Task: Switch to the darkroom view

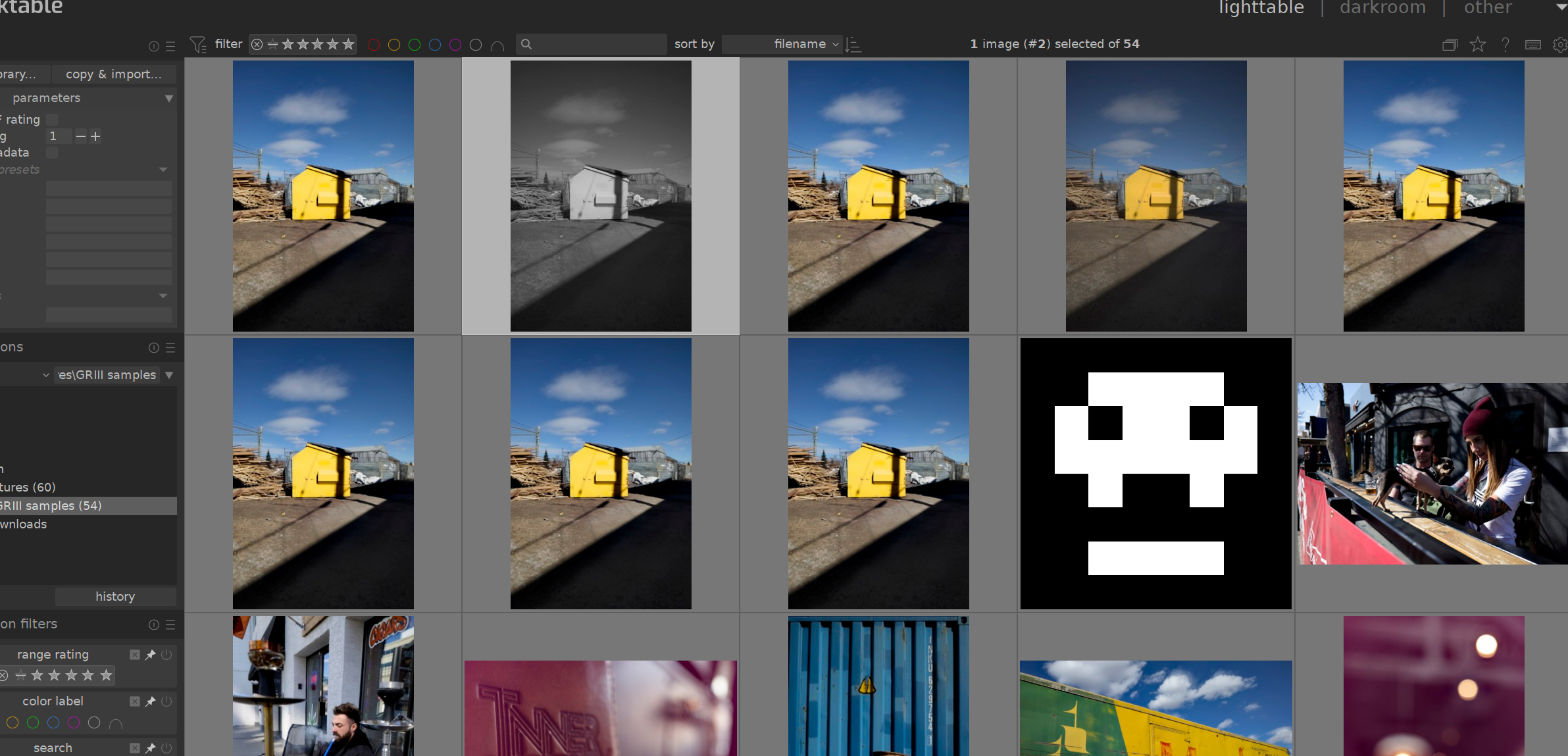Action: point(1382,8)
